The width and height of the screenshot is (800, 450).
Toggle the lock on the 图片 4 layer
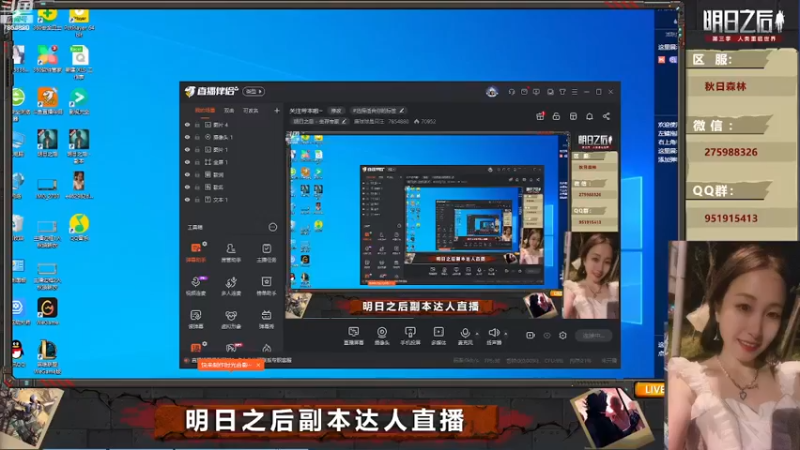coord(197,124)
